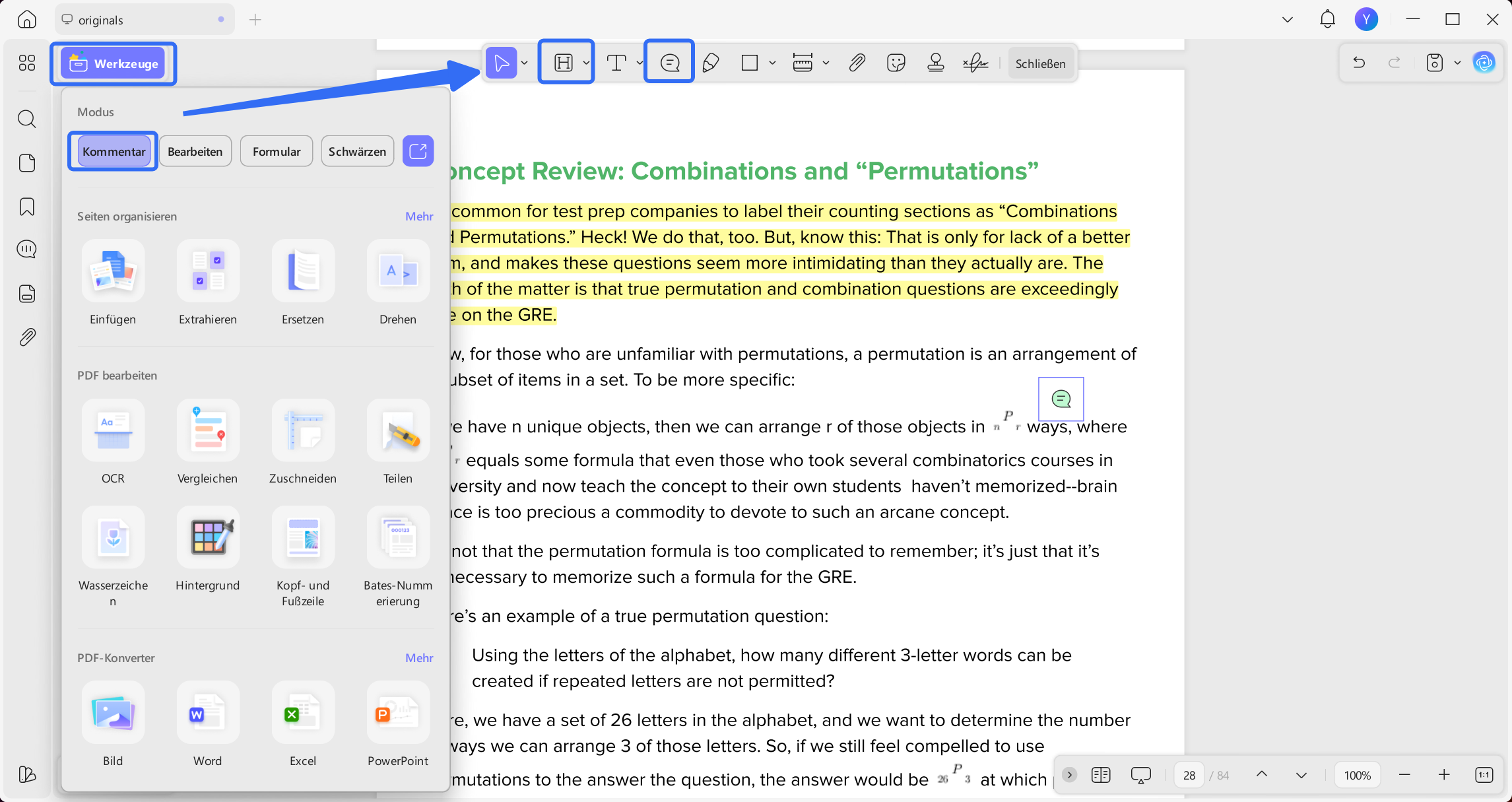The image size is (1512, 802).
Task: Open the Zuschneiden crop tool
Action: [303, 443]
